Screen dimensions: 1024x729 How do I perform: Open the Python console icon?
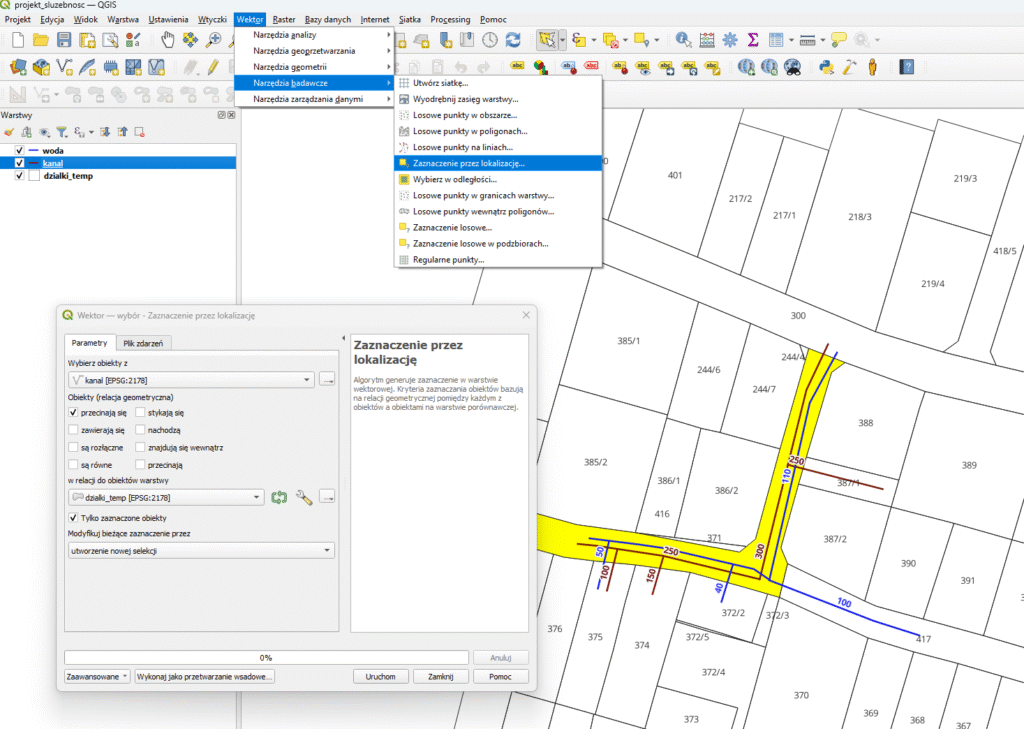tap(826, 67)
